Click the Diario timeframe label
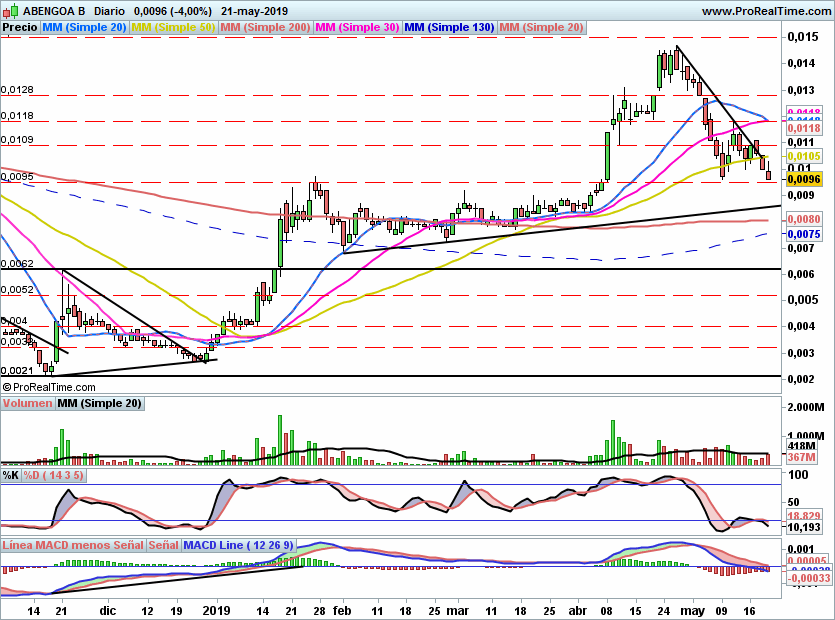The image size is (835, 620). (109, 11)
